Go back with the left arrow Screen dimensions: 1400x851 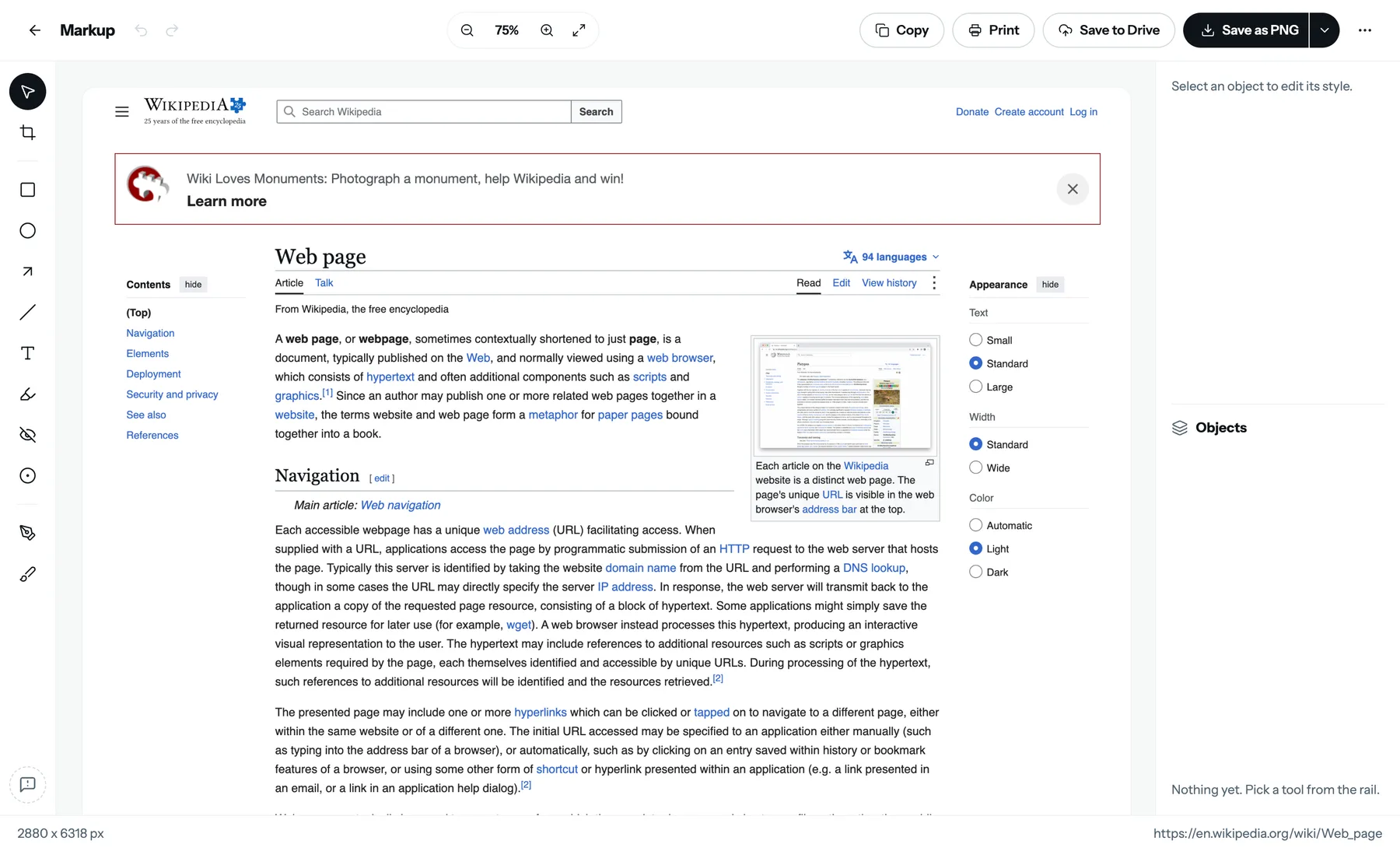pos(34,30)
